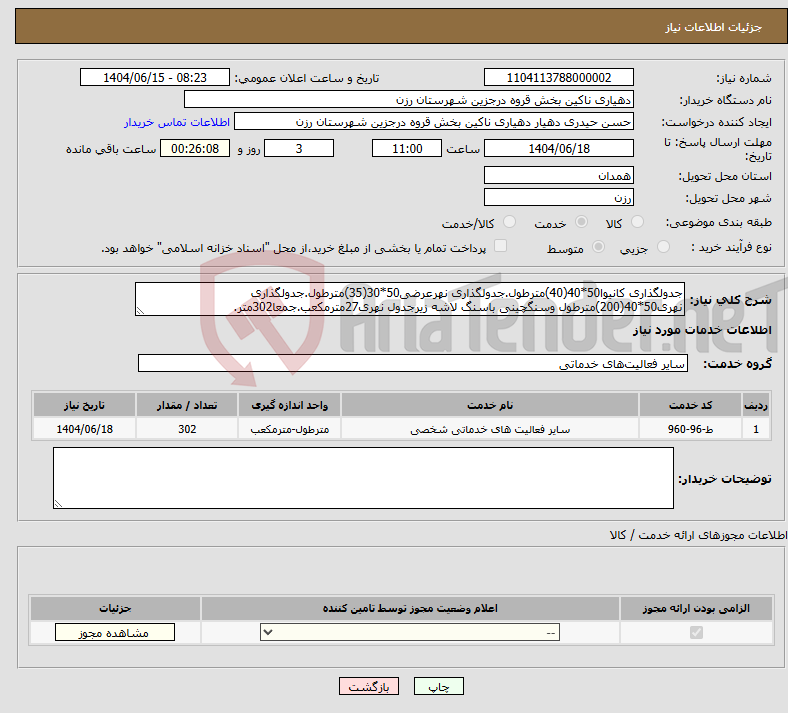Click the announcement date field 1404/06/15 - 08:23
The width and height of the screenshot is (788, 713).
click(155, 77)
